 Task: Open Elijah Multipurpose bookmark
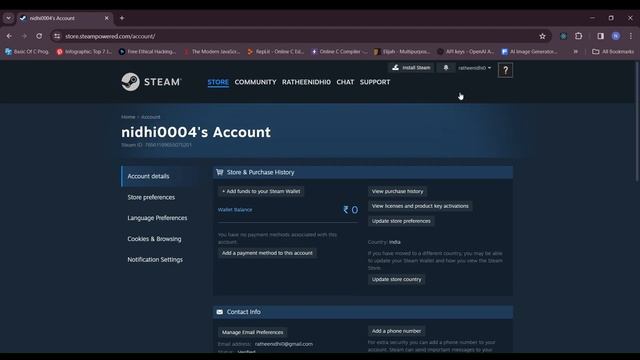pyautogui.click(x=402, y=51)
